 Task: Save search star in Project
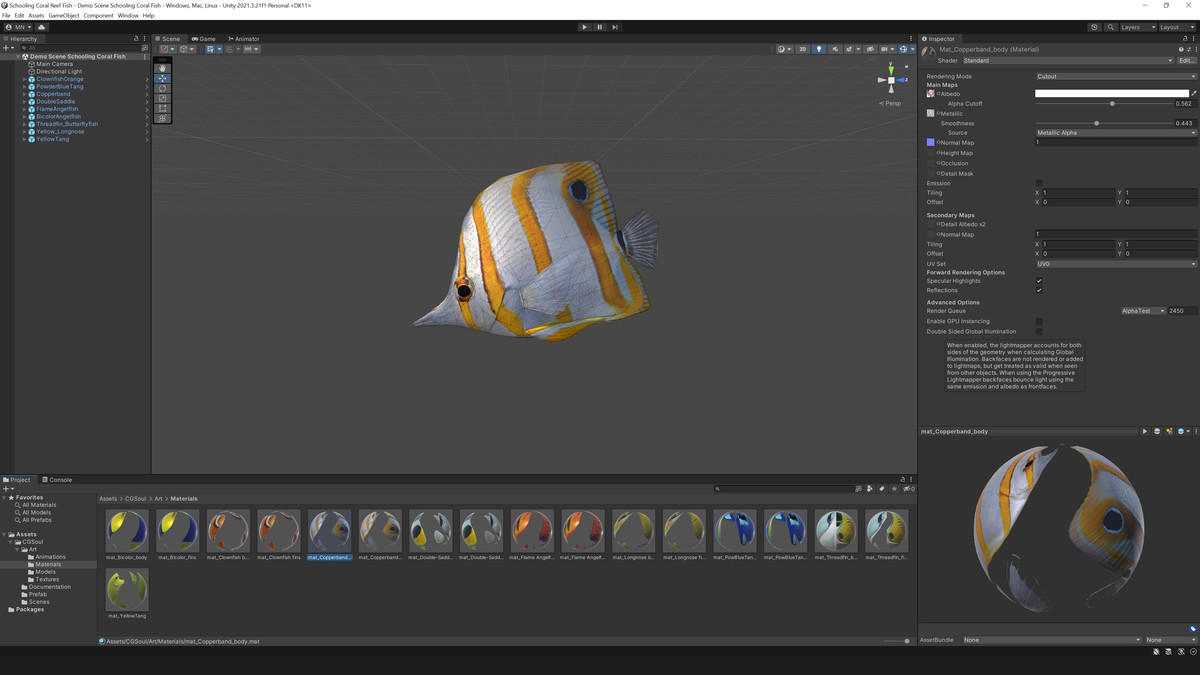[894, 489]
